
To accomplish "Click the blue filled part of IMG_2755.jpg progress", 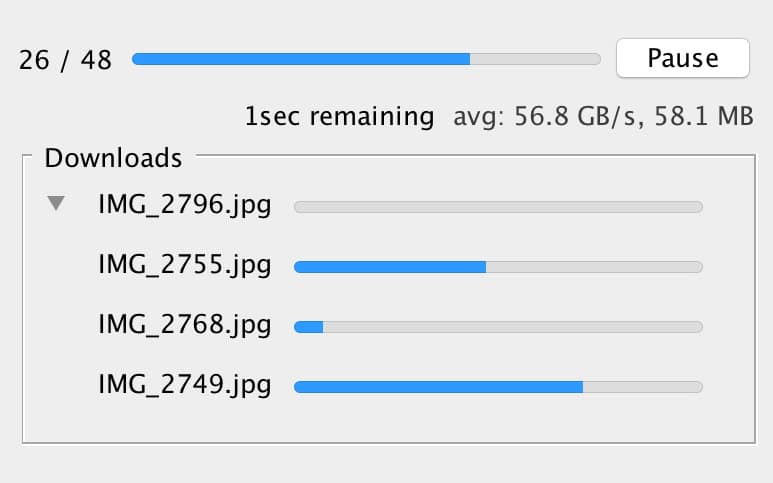I will 389,267.
